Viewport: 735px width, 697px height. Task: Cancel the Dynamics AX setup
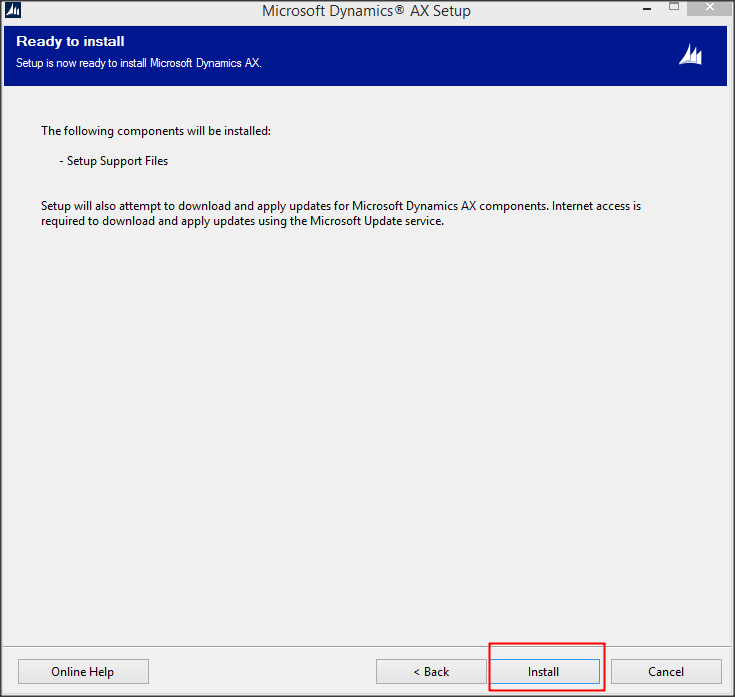666,671
